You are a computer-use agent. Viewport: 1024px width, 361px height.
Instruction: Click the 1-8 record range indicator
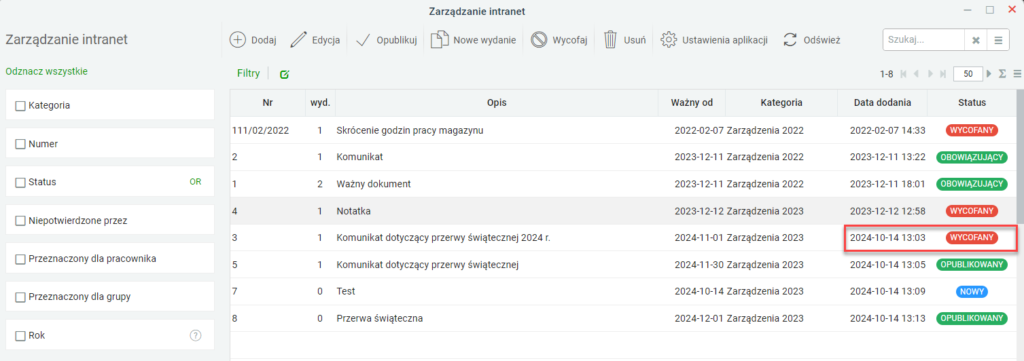(x=886, y=74)
